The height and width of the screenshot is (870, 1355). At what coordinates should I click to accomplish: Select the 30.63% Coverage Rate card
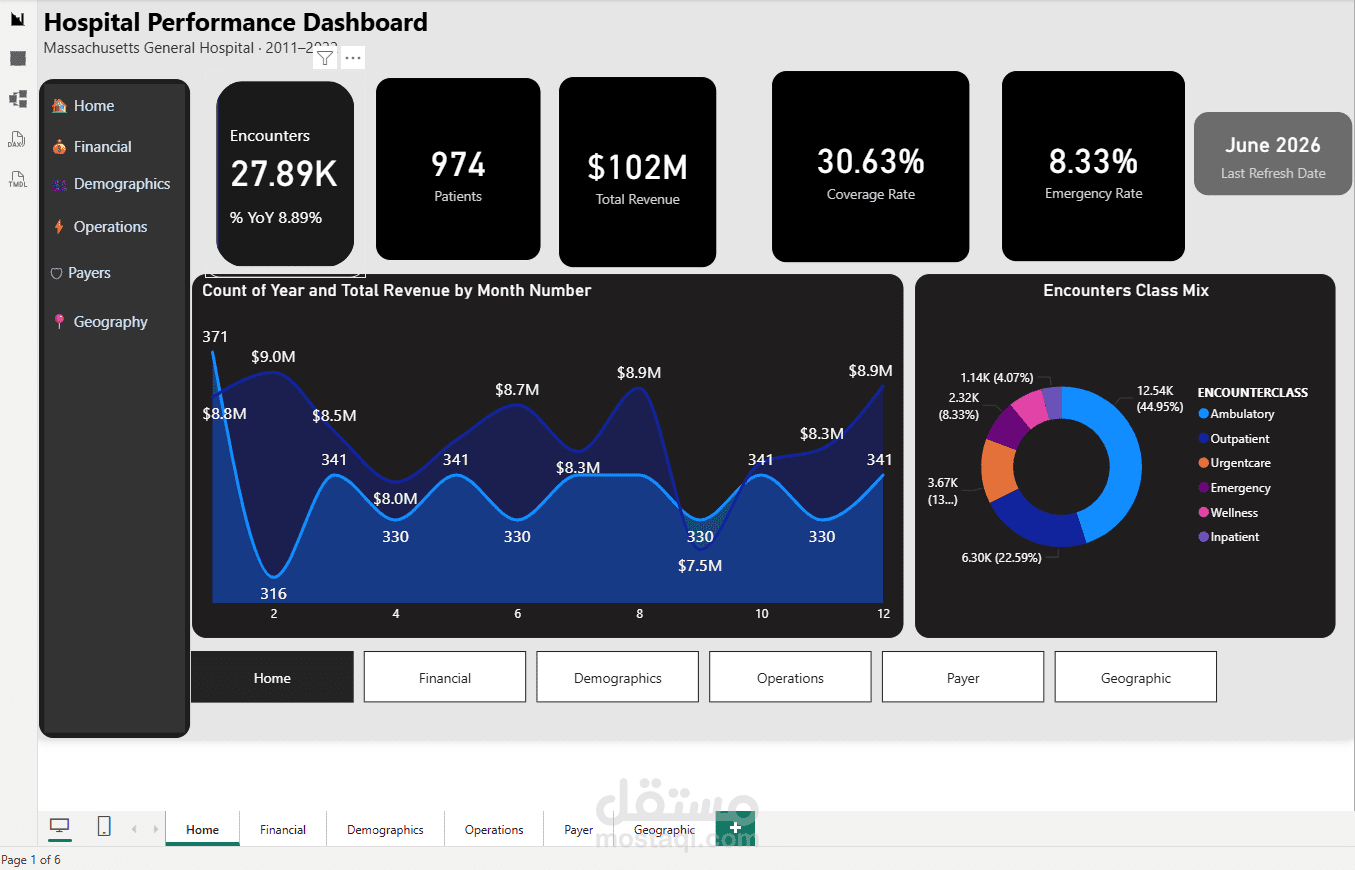[870, 166]
